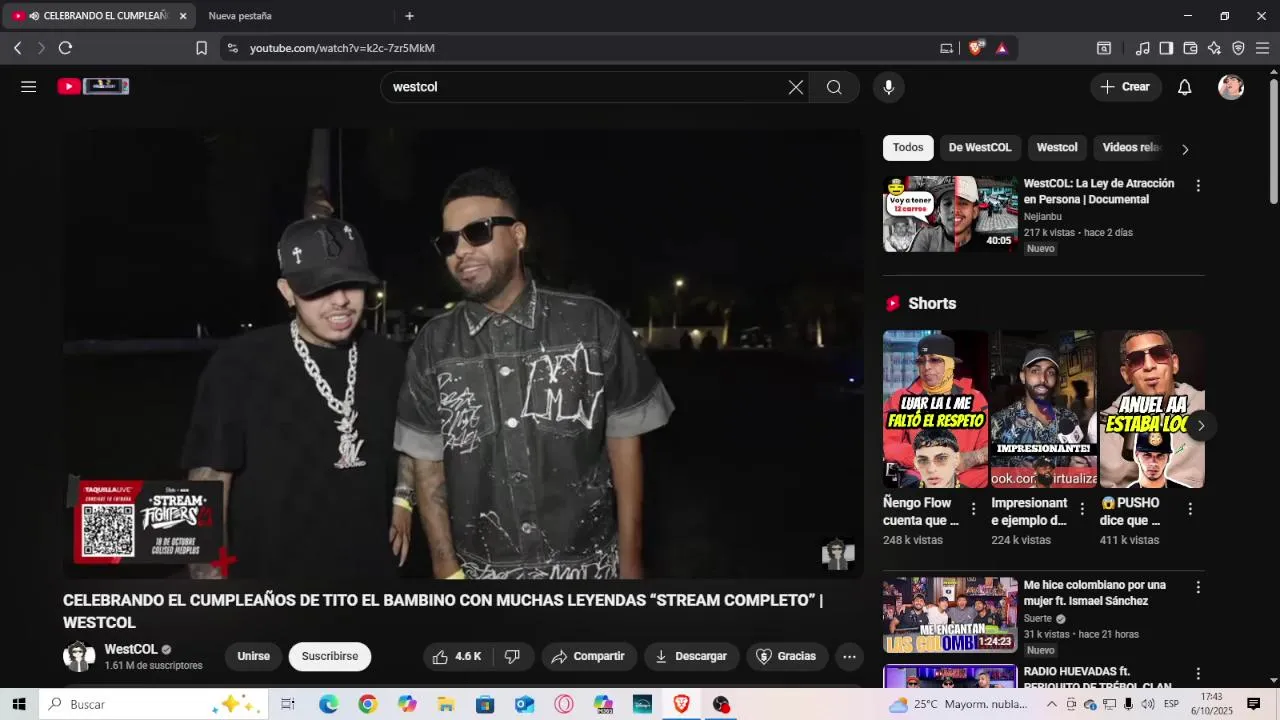The height and width of the screenshot is (720, 1280).
Task: Open Brave Wallet icon
Action: click(1190, 48)
